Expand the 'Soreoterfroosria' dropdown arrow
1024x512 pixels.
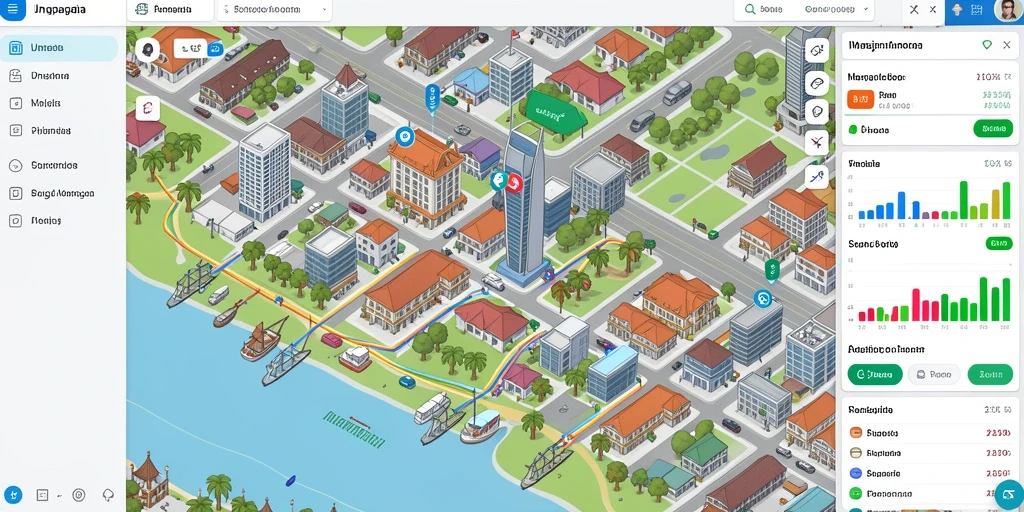(325, 10)
